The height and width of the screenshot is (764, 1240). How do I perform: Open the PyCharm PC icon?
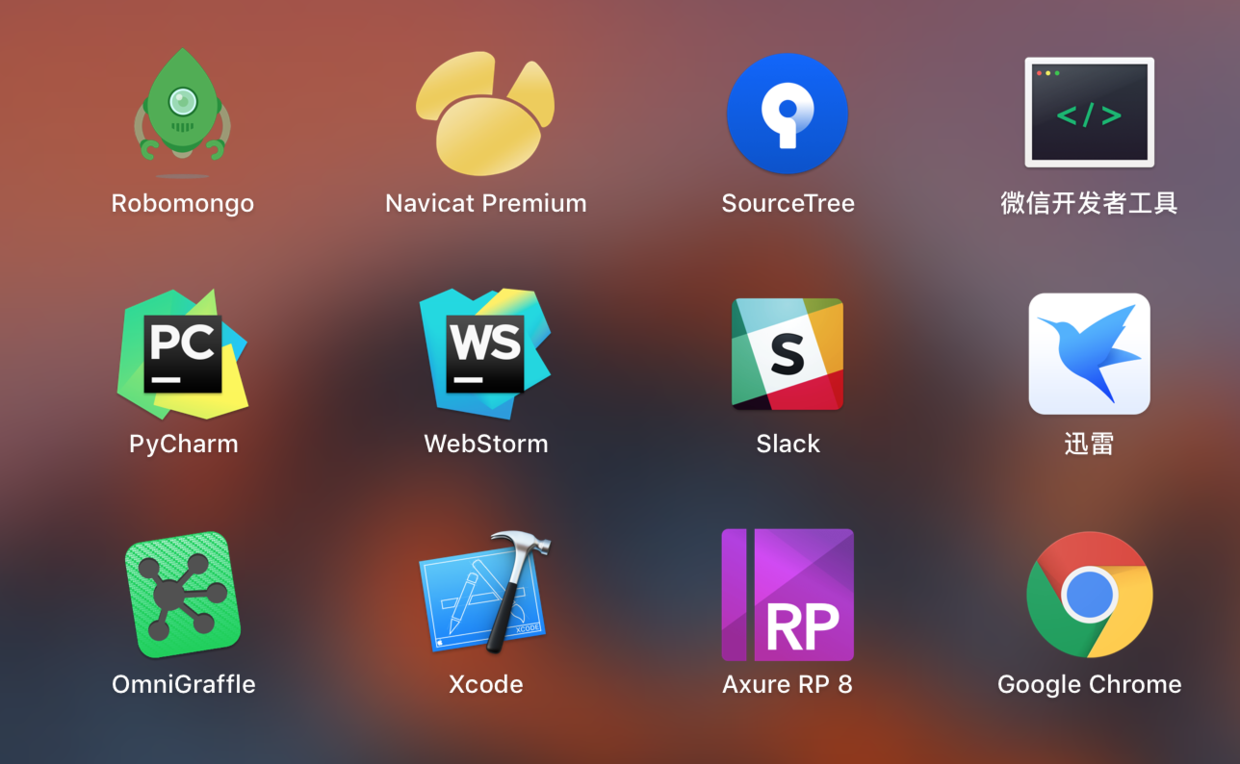182,354
